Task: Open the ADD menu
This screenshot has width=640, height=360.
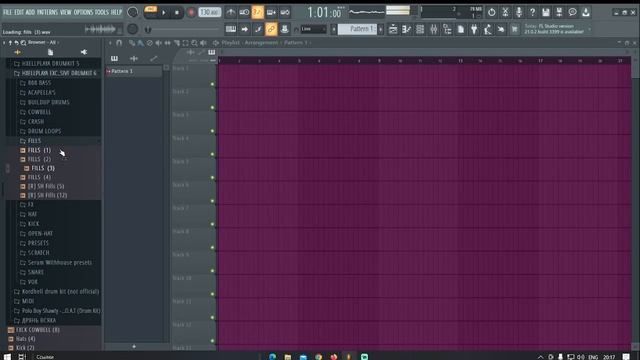Action: [30, 12]
